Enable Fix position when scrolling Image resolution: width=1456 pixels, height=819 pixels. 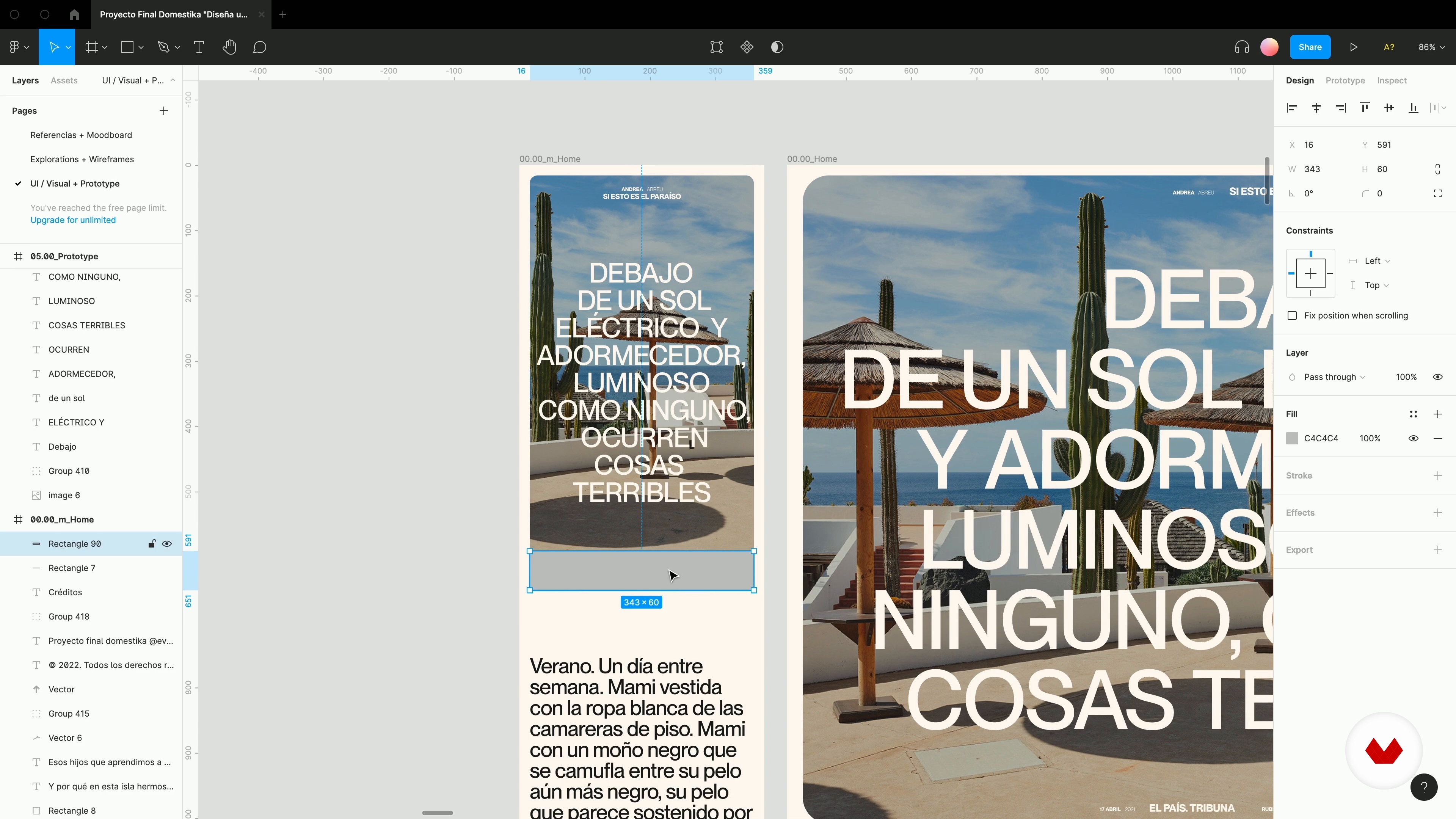[x=1292, y=315]
